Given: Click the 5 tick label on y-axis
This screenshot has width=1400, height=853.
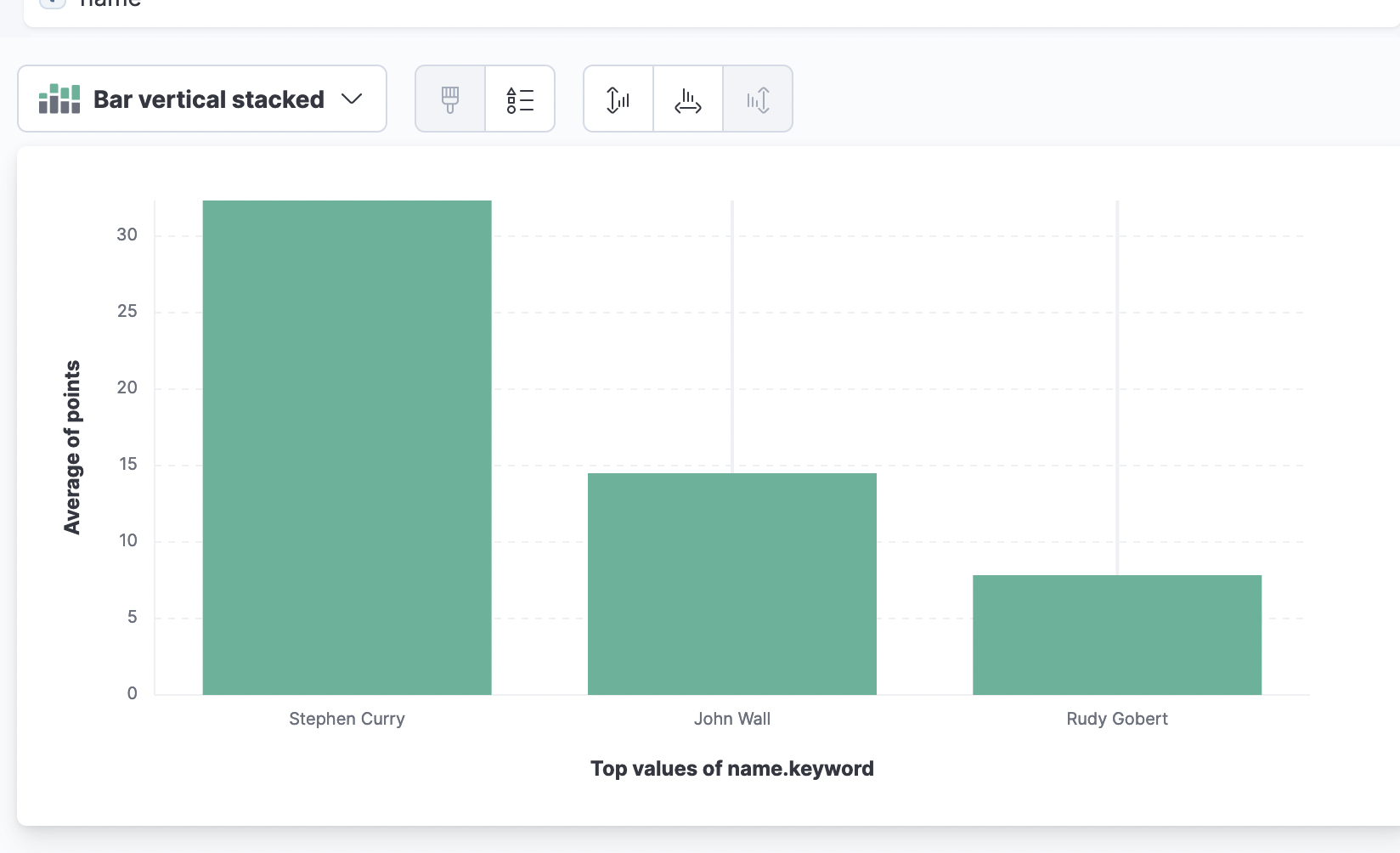Looking at the screenshot, I should coord(133,617).
